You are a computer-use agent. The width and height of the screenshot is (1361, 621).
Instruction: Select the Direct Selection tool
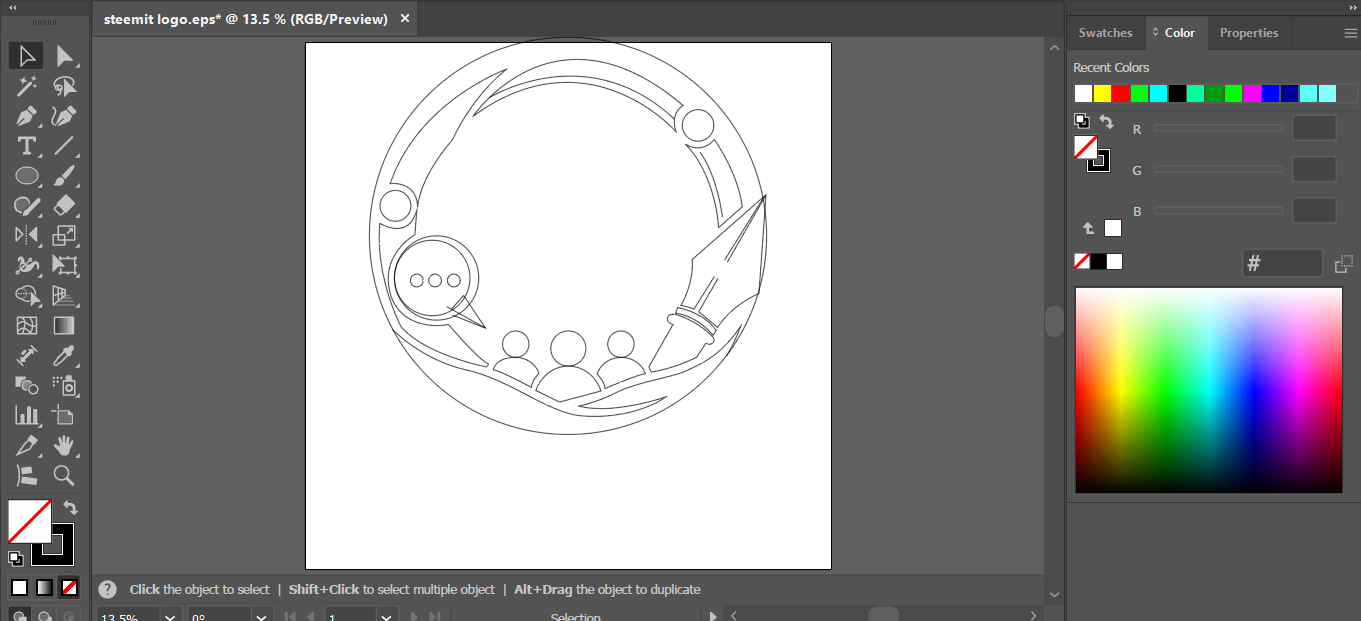point(65,56)
